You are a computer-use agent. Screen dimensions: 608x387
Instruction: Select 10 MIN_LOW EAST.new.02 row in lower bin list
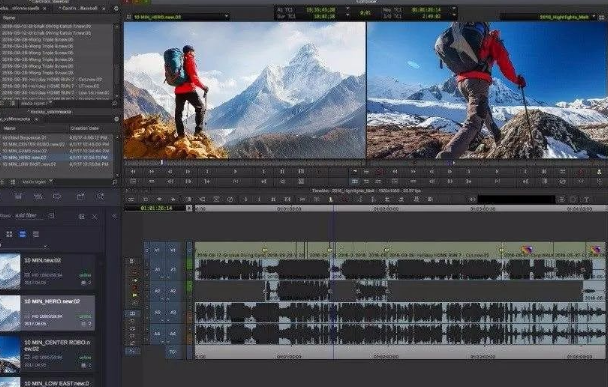coord(56,164)
